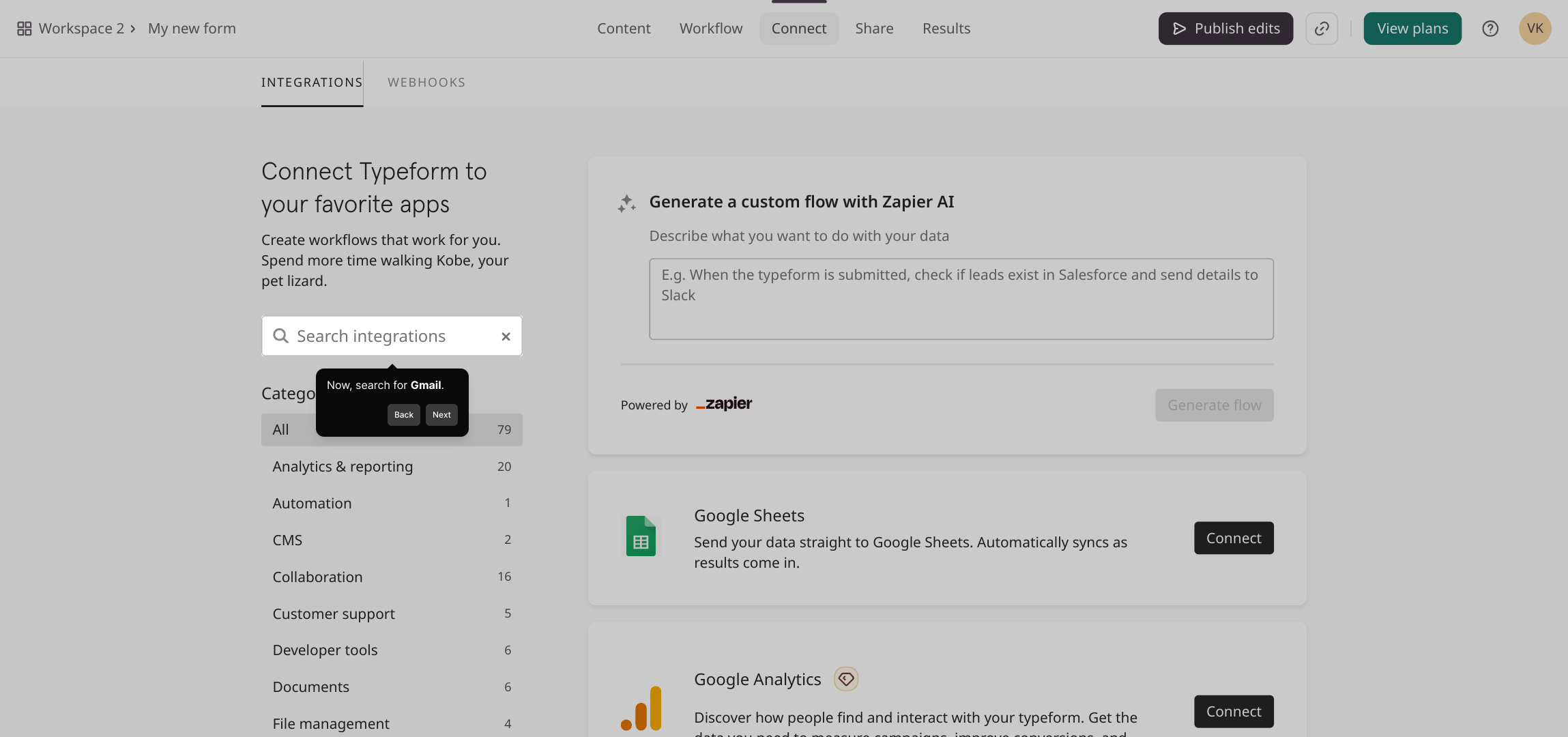Connect the Google Analytics integration

1234,712
